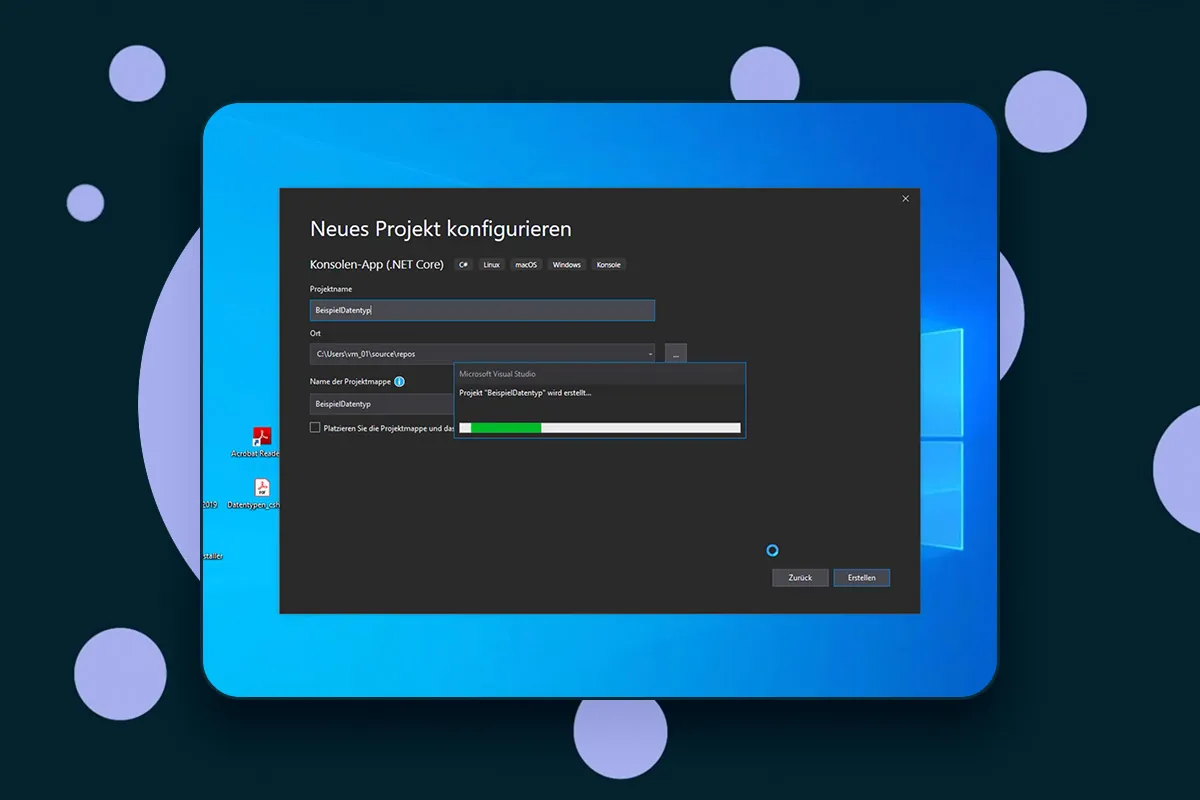Open the browse button with three dots
This screenshot has width=1200, height=800.
pos(675,354)
